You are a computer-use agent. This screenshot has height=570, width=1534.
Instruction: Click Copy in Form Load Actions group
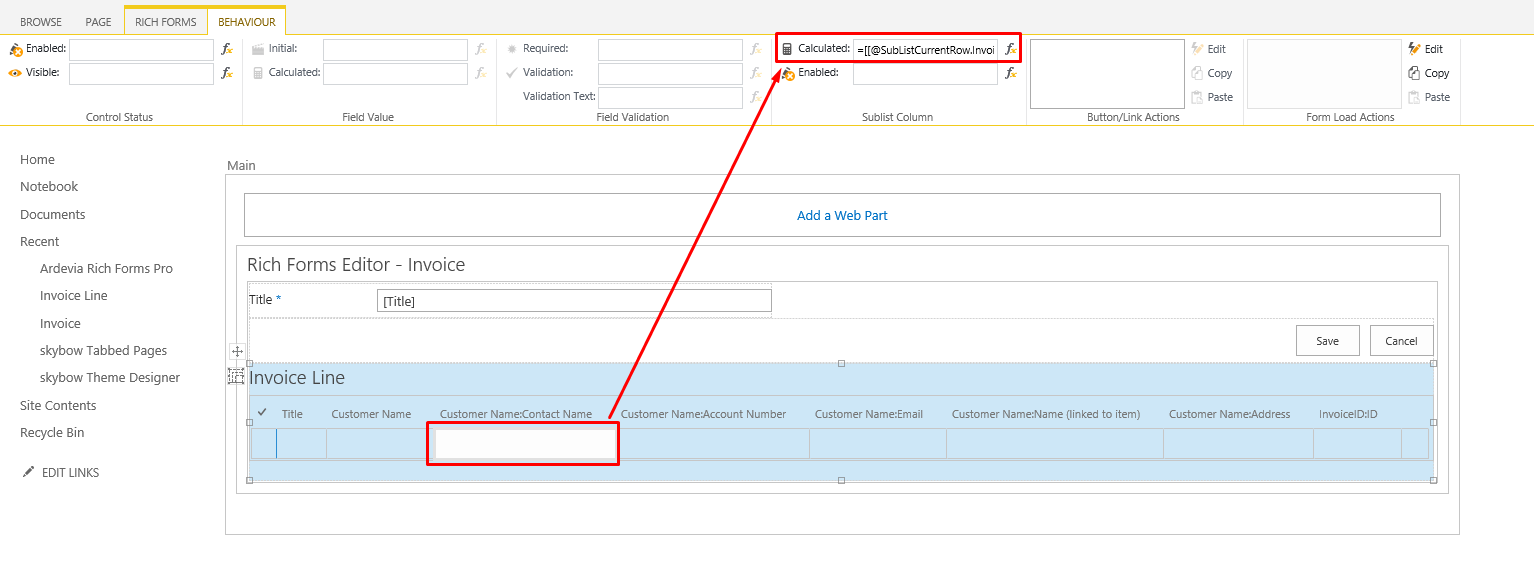click(x=1428, y=73)
